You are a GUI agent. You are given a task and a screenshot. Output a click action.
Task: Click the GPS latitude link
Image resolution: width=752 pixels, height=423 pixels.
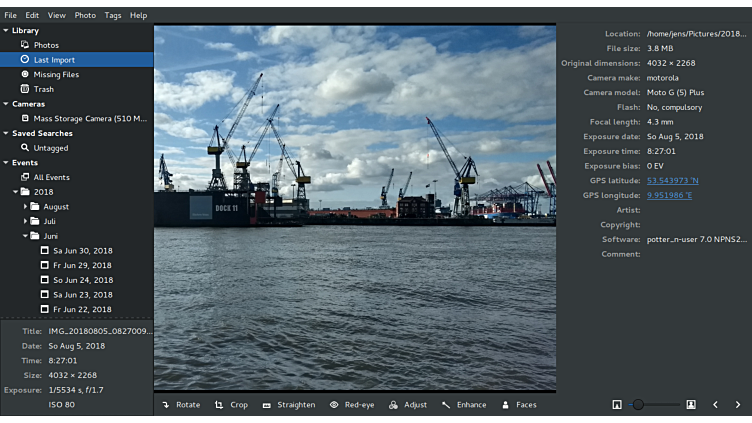point(672,180)
